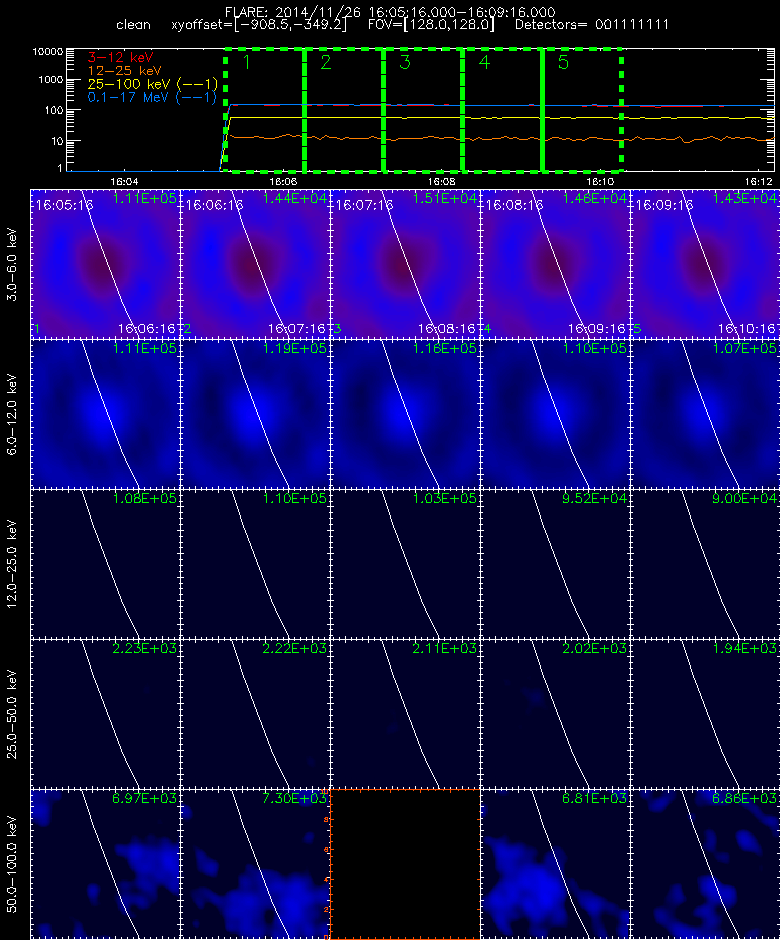Click the peak value 1.07E+05
This screenshot has height=940, width=780.
point(745,348)
